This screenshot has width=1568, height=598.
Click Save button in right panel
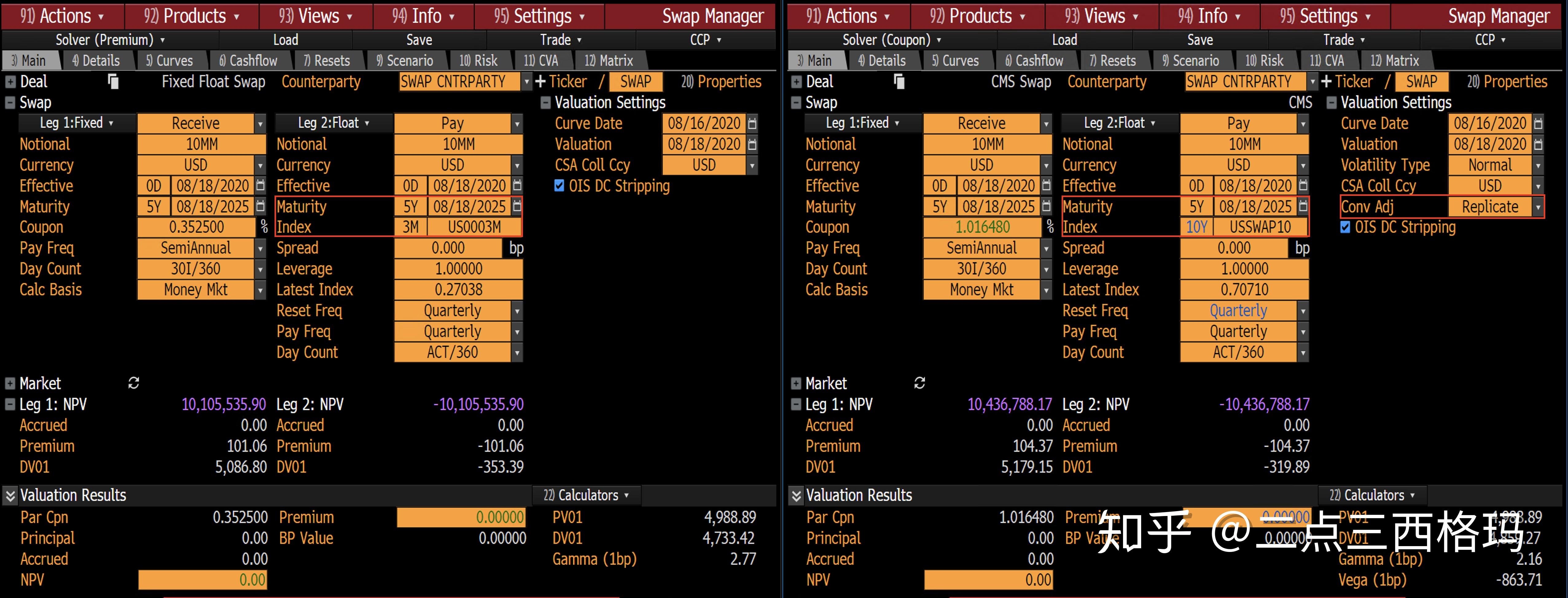click(x=1200, y=40)
